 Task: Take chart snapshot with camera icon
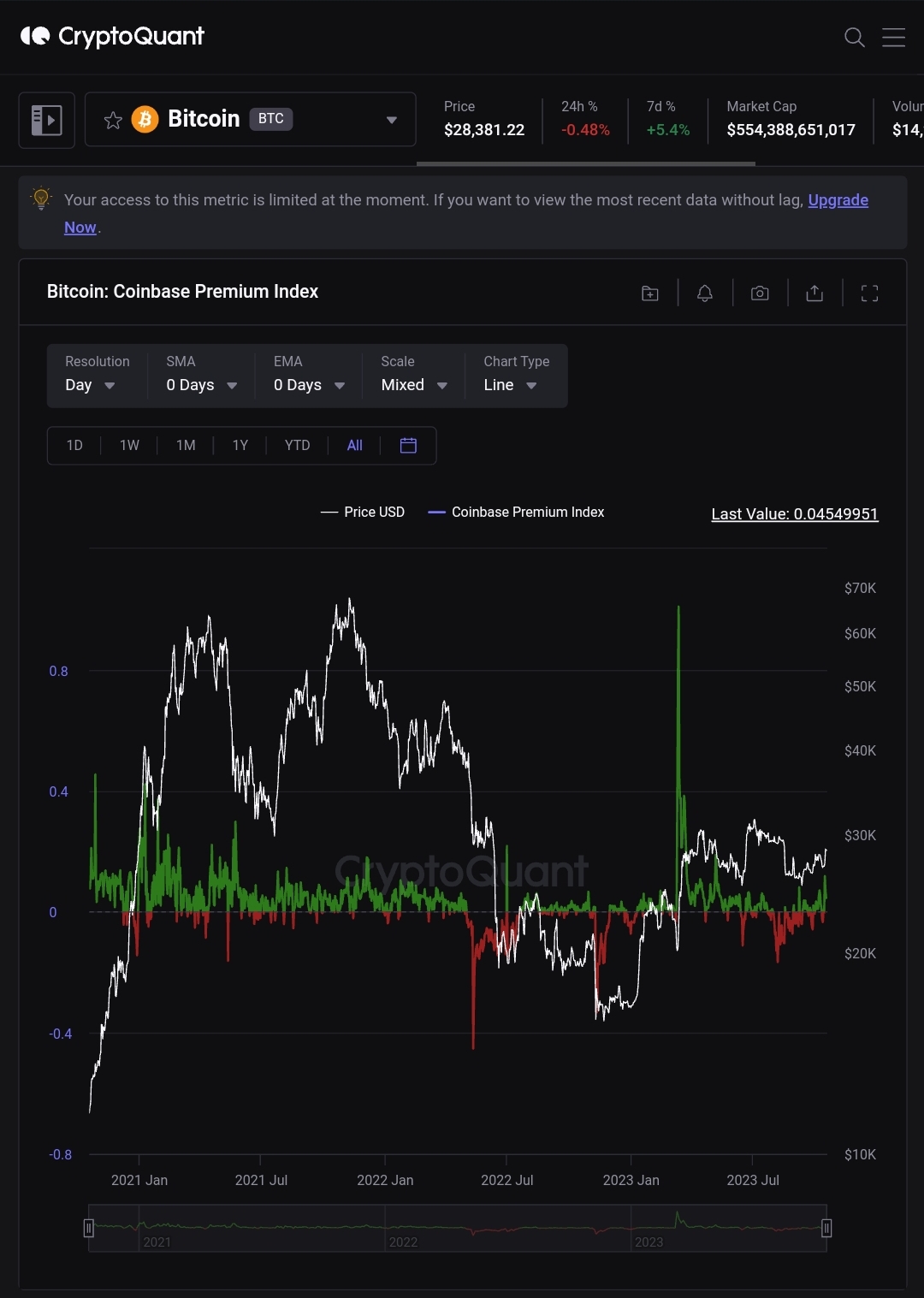760,293
